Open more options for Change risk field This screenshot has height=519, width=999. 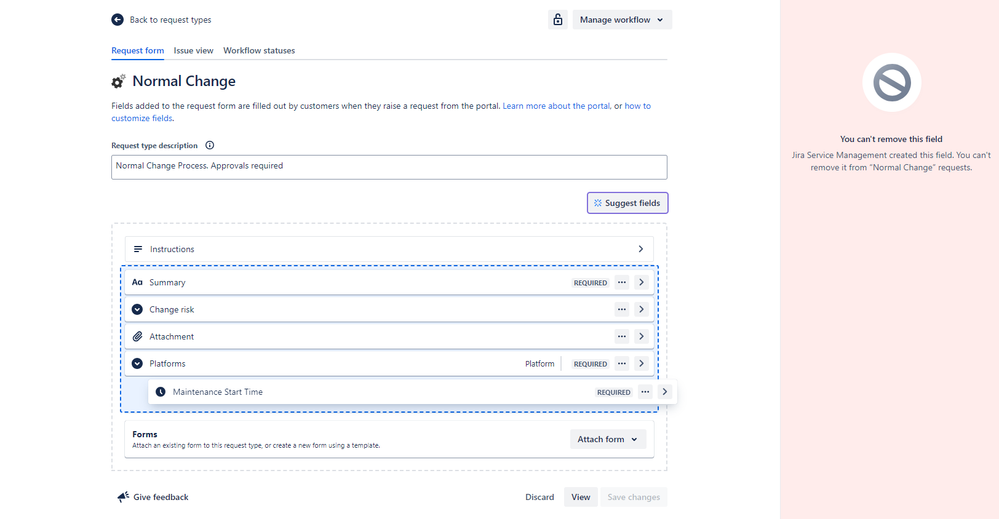tap(622, 309)
